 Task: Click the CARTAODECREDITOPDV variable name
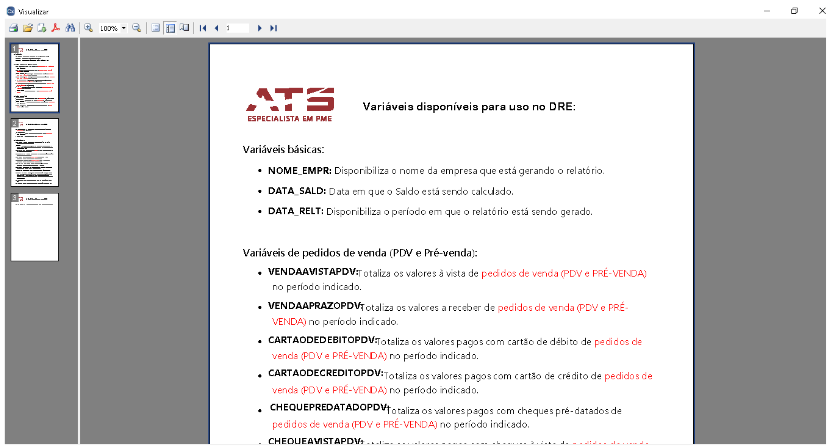pos(326,373)
